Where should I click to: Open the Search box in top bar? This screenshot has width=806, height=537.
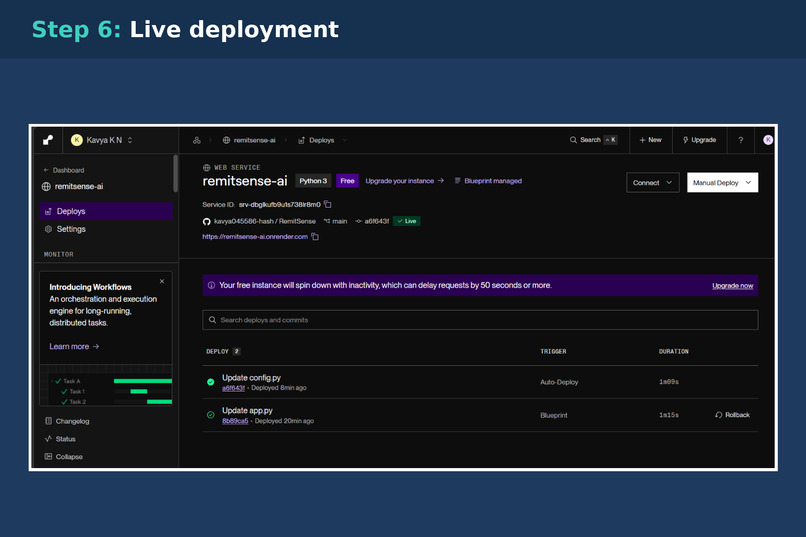(593, 140)
